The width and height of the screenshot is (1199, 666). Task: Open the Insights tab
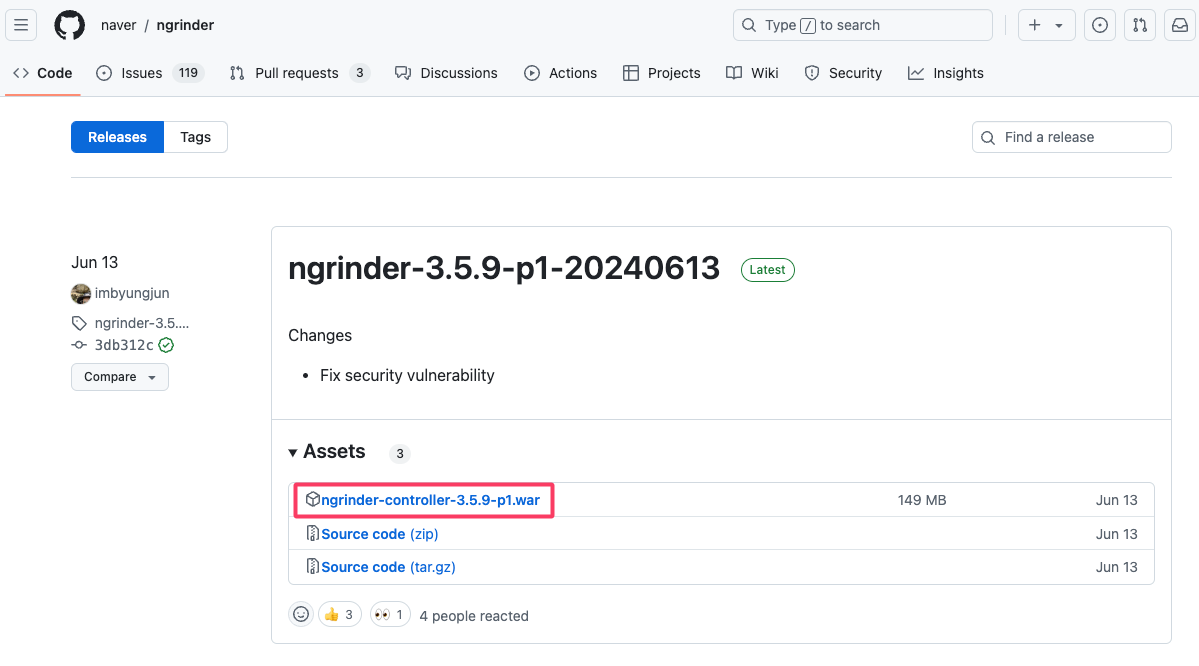(x=946, y=73)
